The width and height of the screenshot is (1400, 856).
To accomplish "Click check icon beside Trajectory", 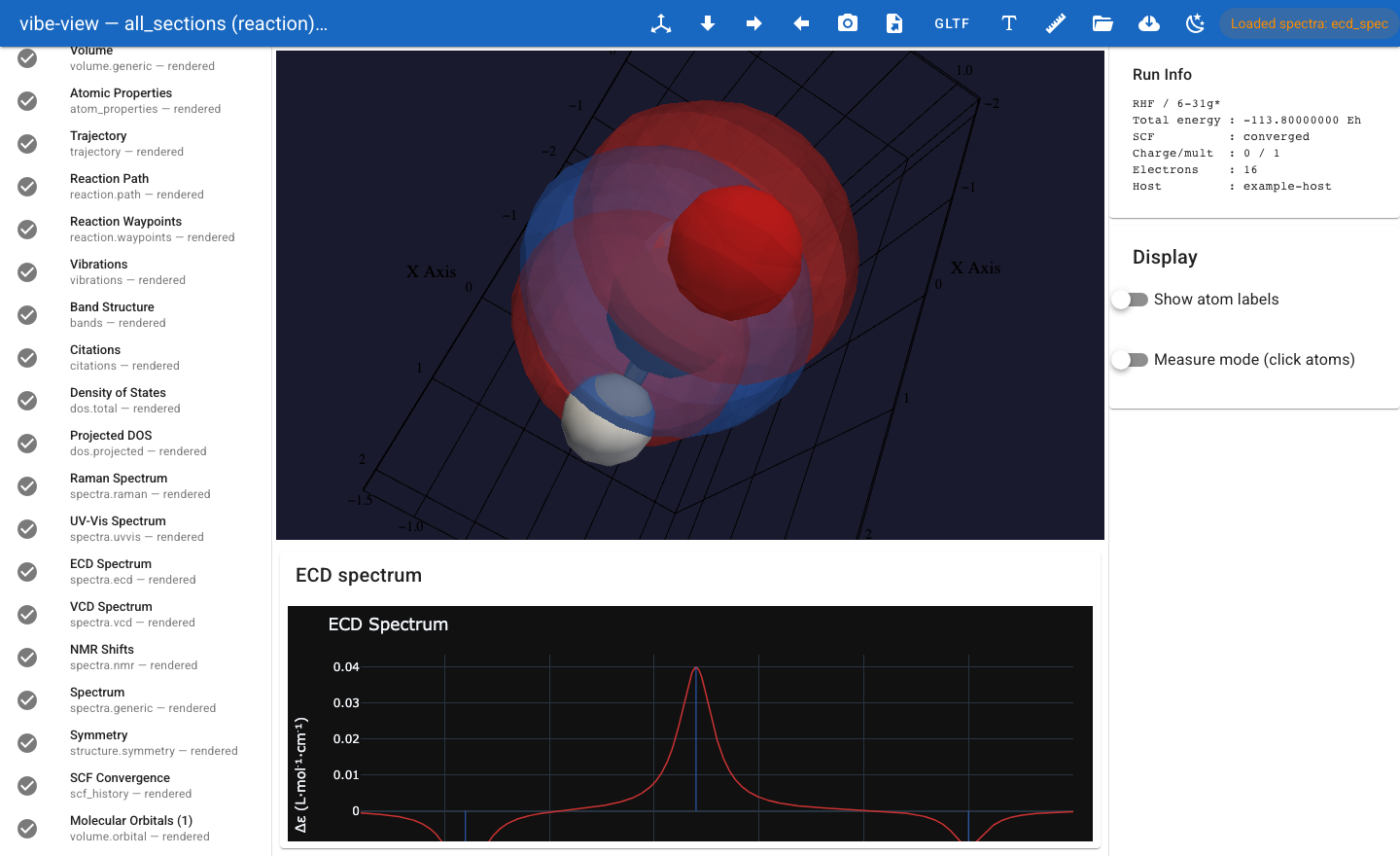I will [x=27, y=144].
